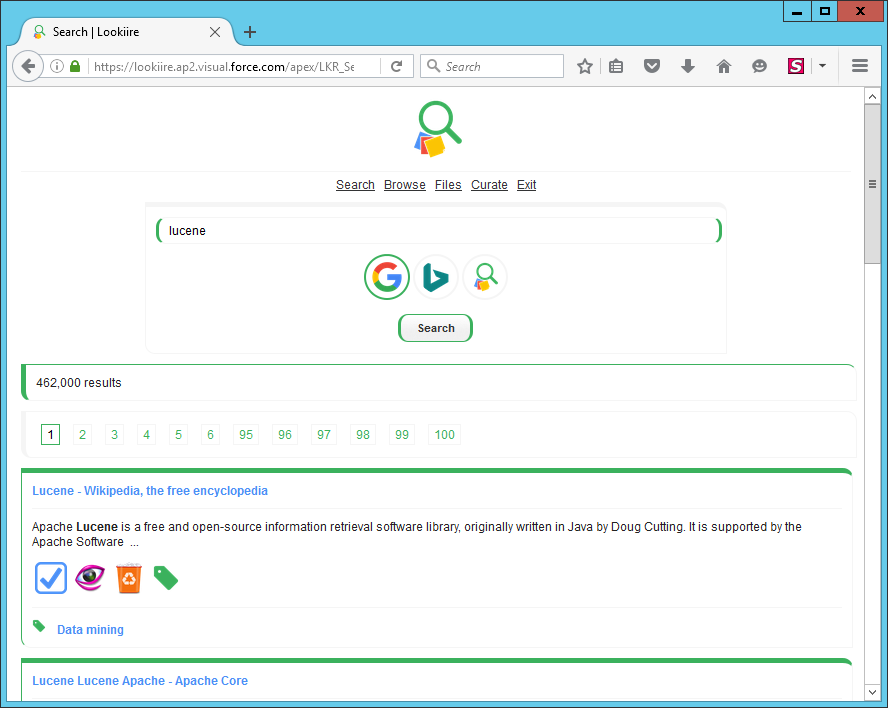Screen dimensions: 888x708
Task: Open the Firefox downloads arrow icon
Action: (688, 66)
